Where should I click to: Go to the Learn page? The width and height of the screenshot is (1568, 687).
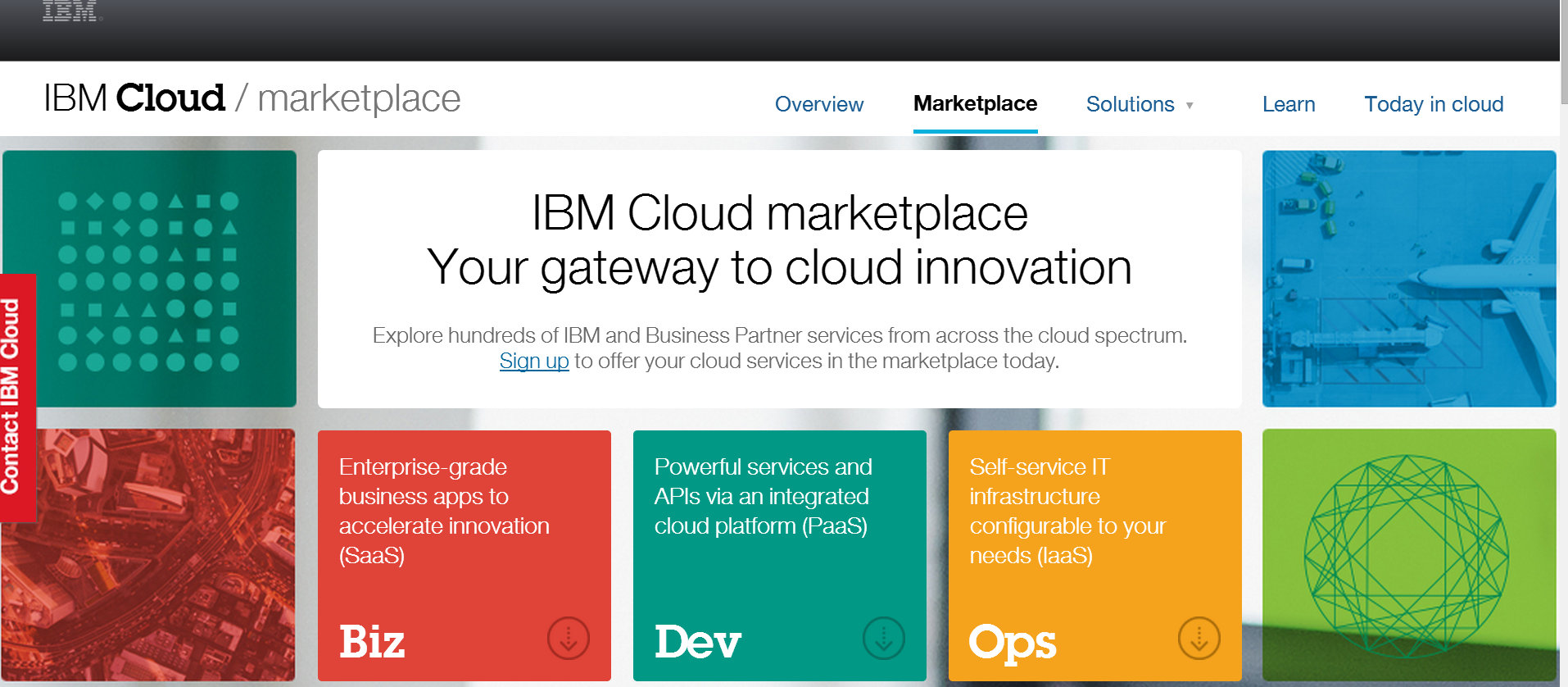click(1288, 104)
